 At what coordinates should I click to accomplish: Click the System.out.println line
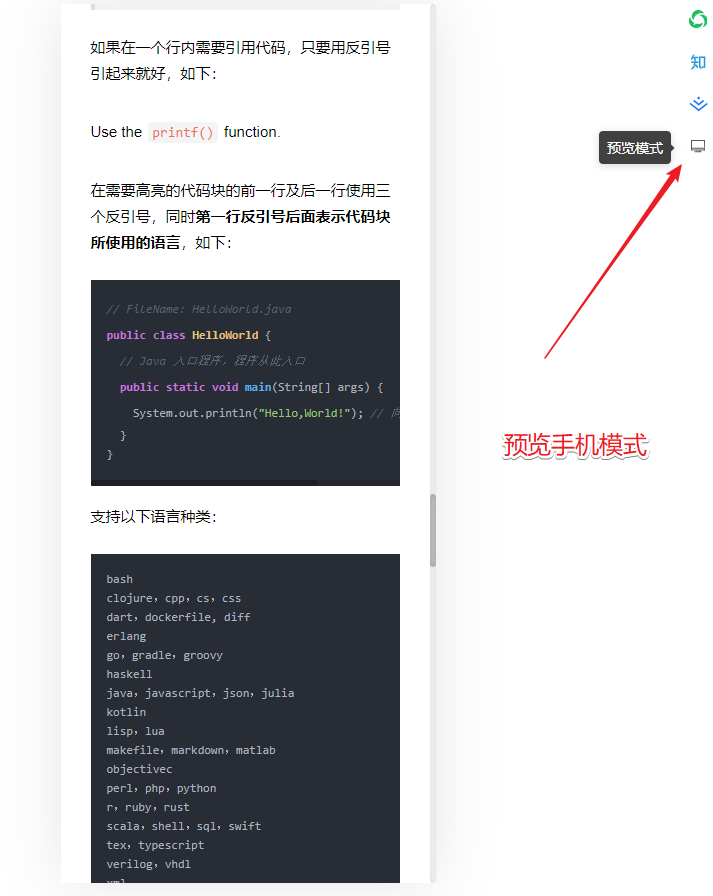pos(265,413)
